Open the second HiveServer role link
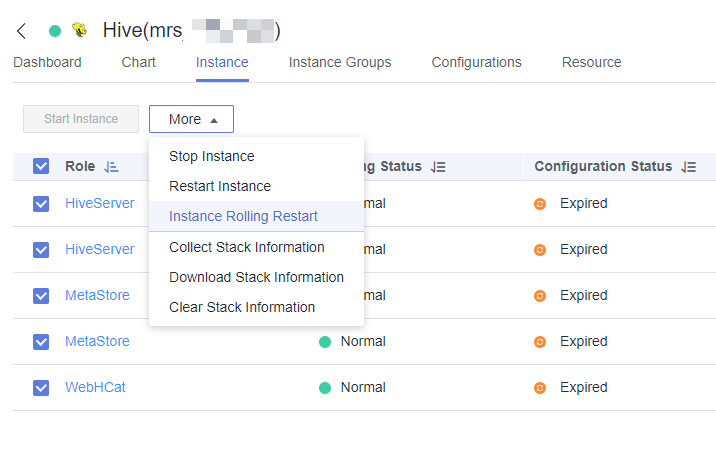The image size is (716, 452). [100, 249]
